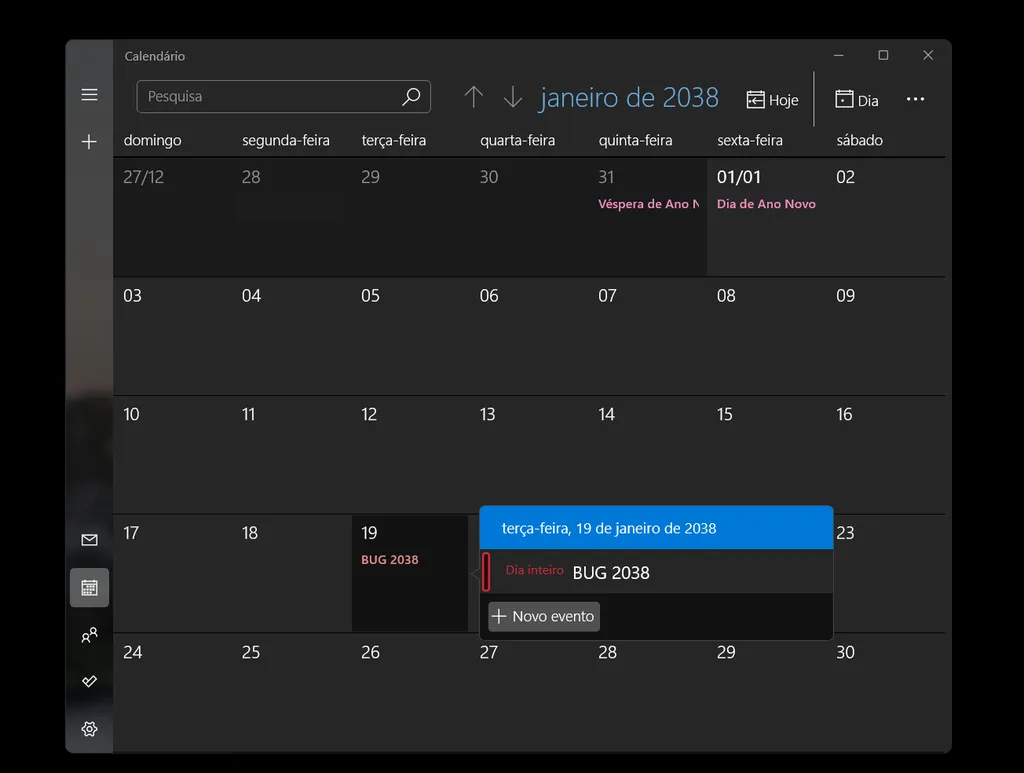Select the red color bar of BUG 2038 event
Screen dimensions: 1024x773
[486, 572]
